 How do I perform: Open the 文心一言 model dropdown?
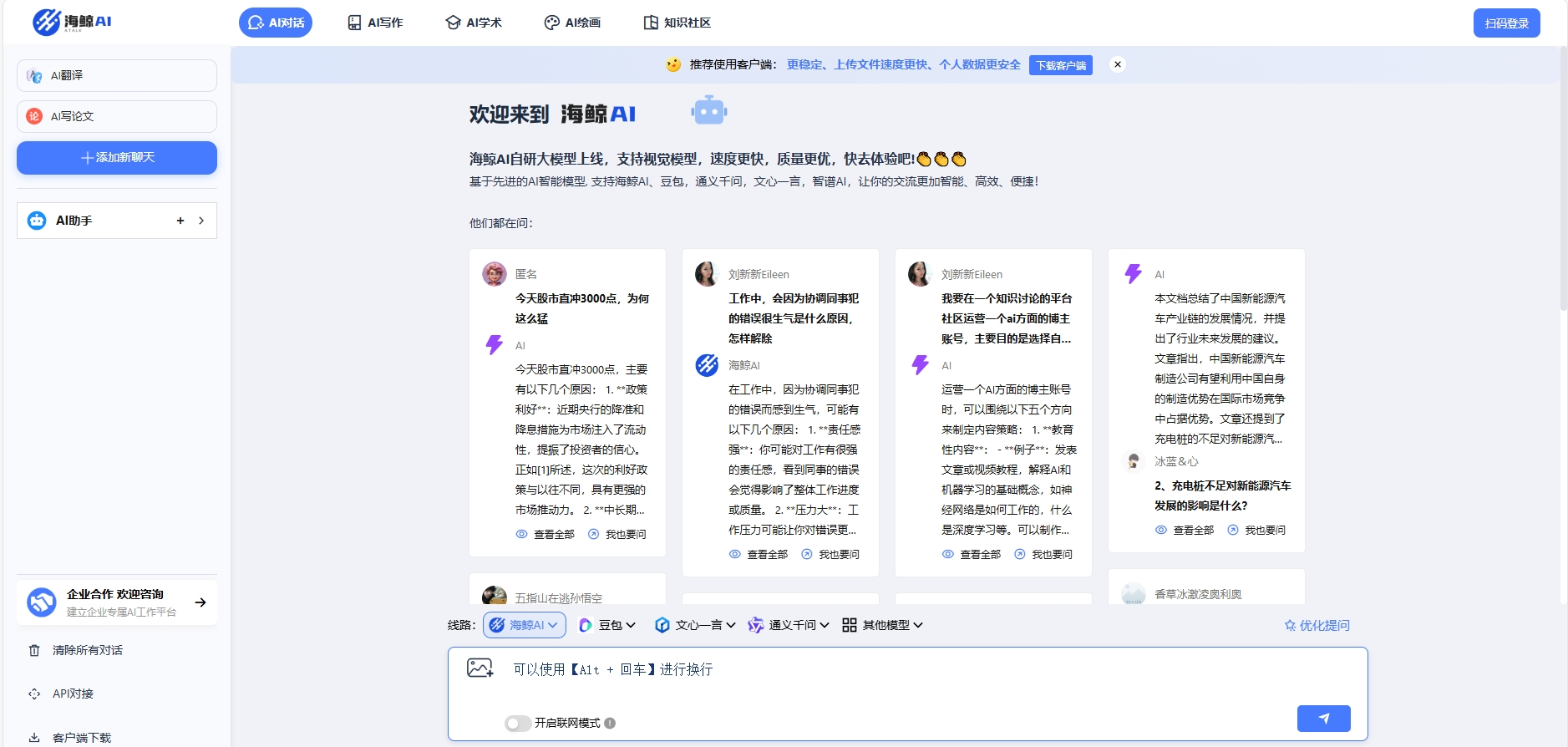point(695,625)
